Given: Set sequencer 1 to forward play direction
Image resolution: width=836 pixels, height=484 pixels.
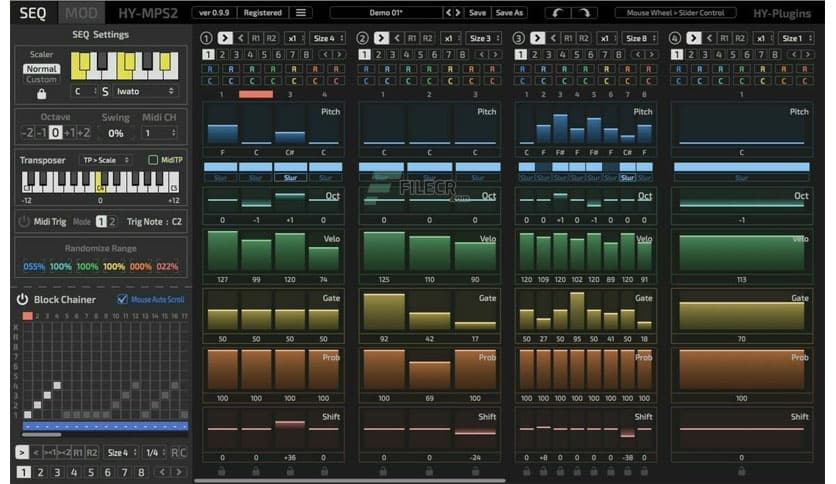Looking at the screenshot, I should (225, 38).
